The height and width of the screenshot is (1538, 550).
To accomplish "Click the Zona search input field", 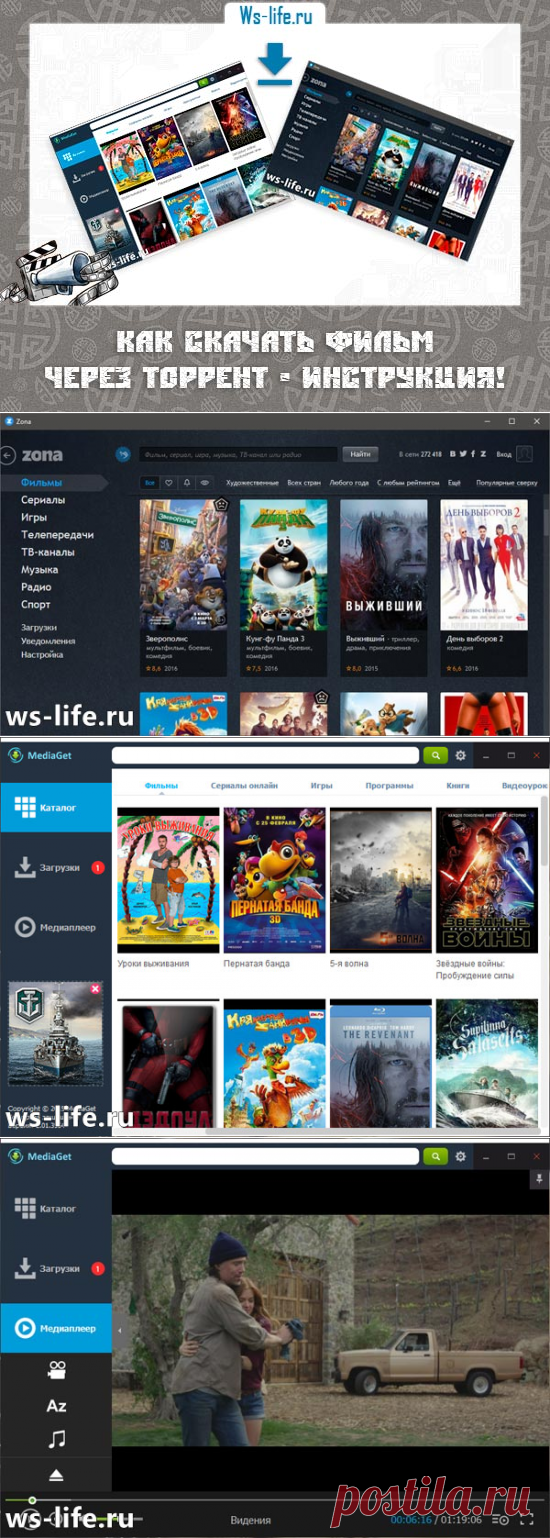I will [x=239, y=454].
